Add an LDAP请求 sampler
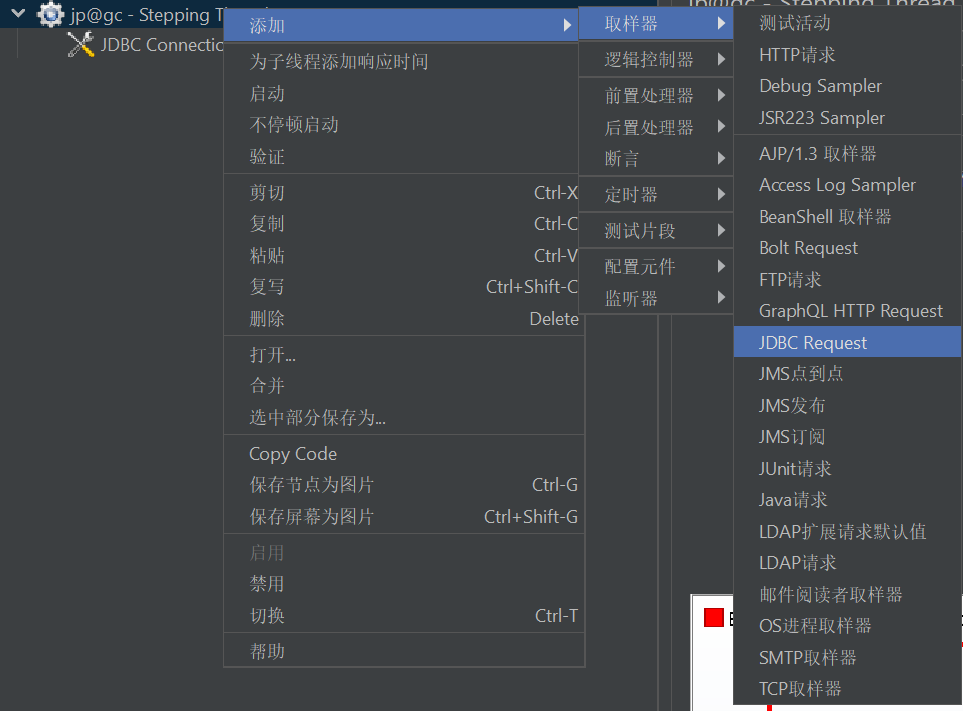Screen dimensions: 963x711 [848, 563]
